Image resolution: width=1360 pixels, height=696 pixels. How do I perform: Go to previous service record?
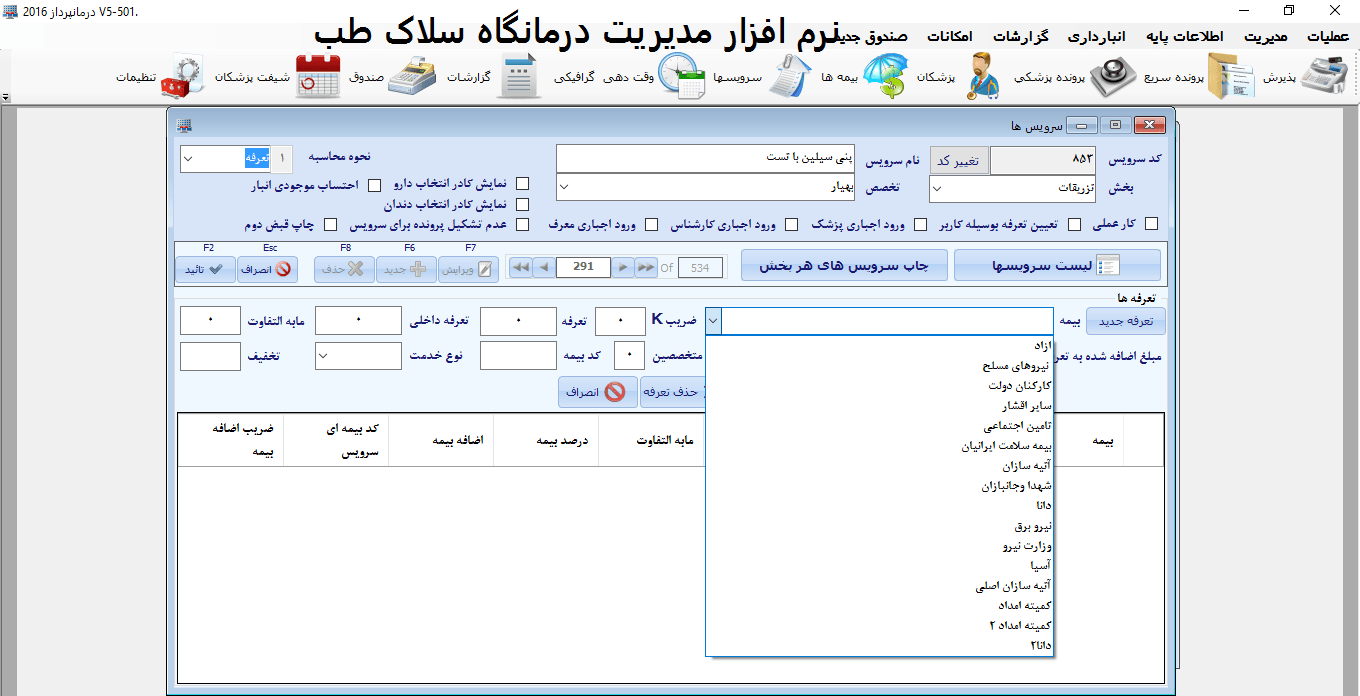tap(542, 267)
